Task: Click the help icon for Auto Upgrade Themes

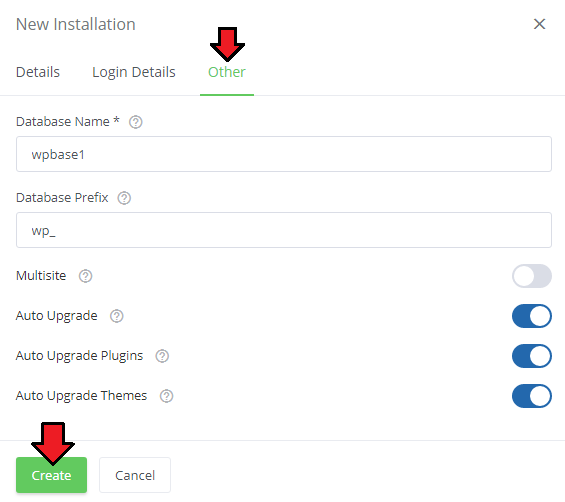Action: click(166, 396)
